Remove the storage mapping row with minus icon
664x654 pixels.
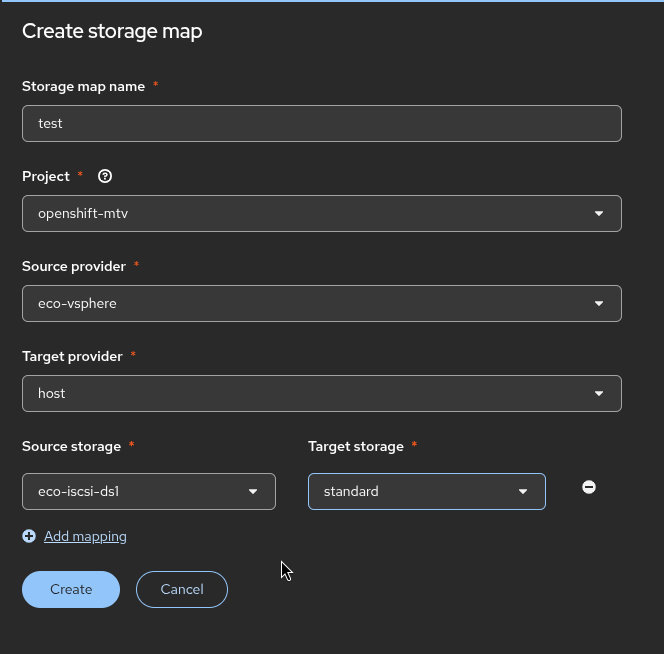(x=589, y=487)
